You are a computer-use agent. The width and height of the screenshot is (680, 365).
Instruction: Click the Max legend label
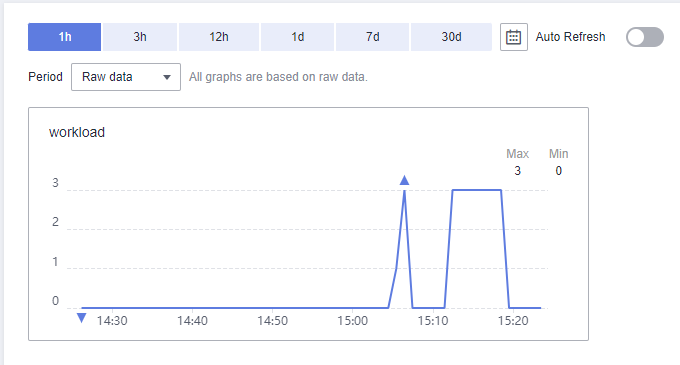point(517,154)
